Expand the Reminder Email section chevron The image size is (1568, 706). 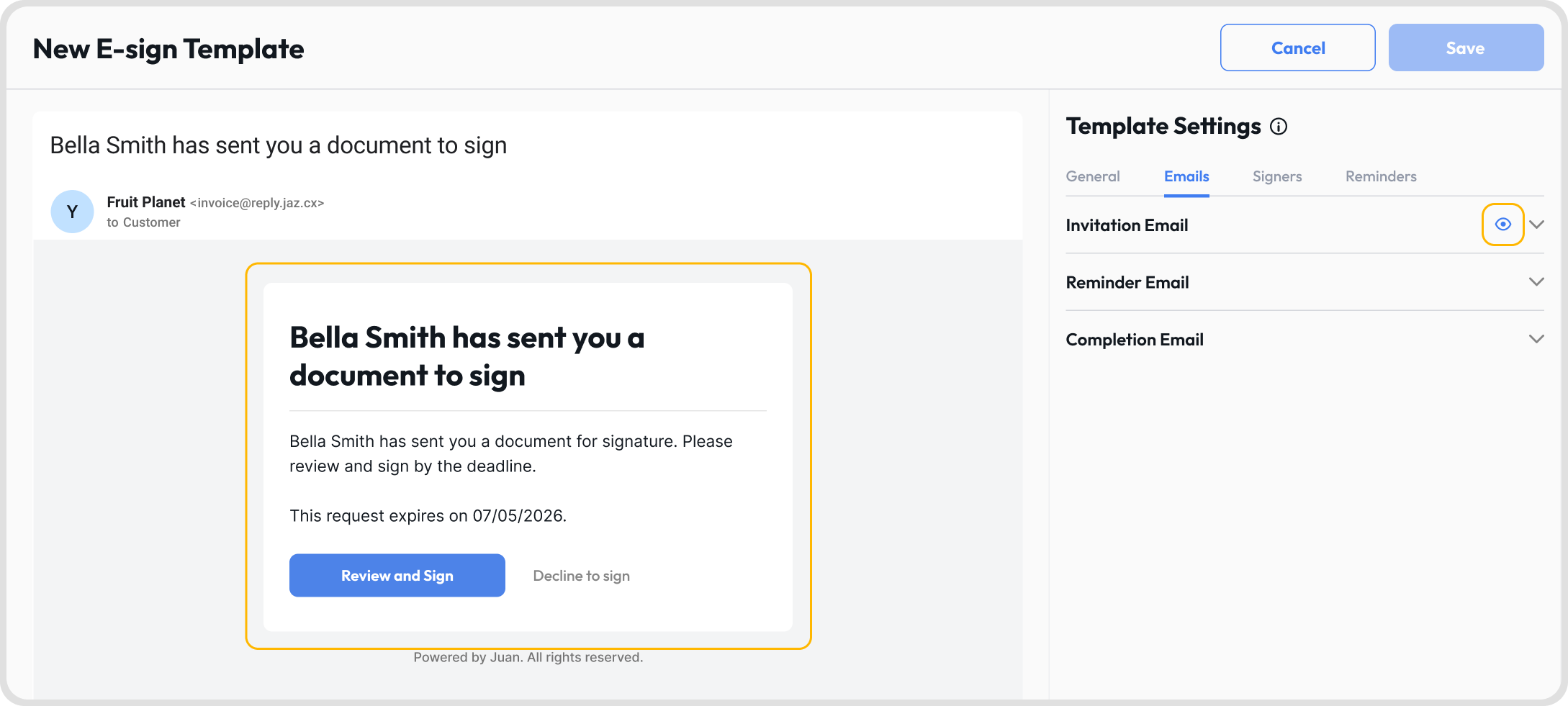(x=1536, y=282)
